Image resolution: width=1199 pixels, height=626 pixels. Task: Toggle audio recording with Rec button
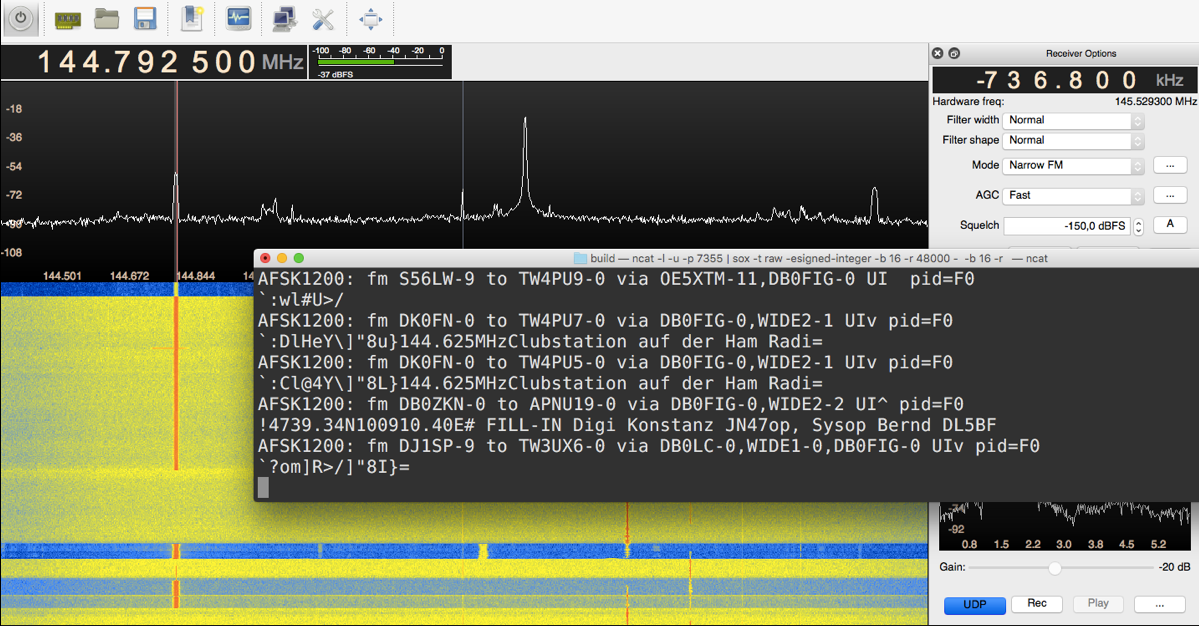click(1037, 604)
